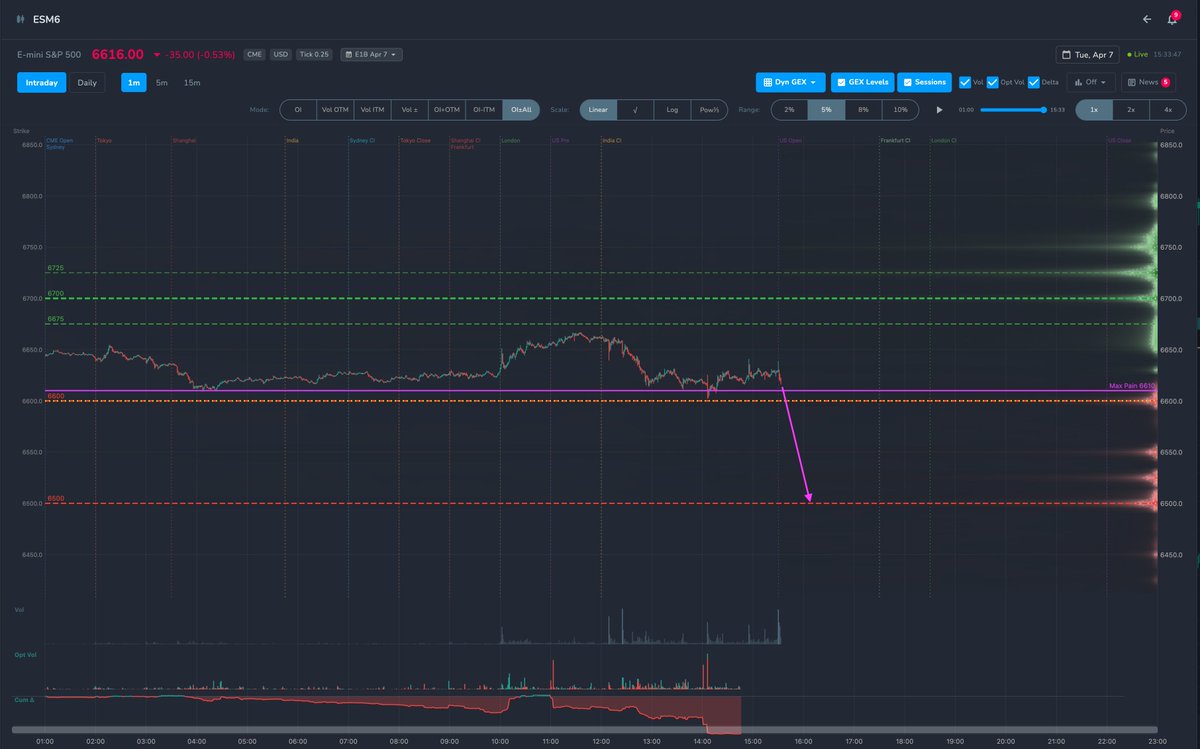Toggle the Sessions checkbox button
This screenshot has width=1200, height=749.
tap(925, 82)
